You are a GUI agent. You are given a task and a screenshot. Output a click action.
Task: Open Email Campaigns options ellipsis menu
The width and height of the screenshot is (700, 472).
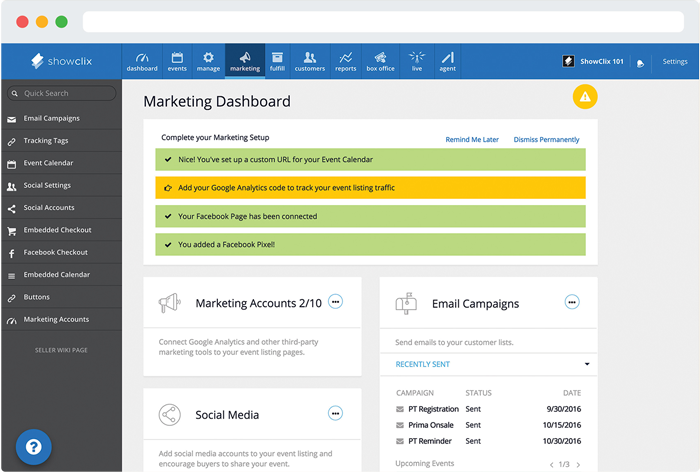[x=572, y=302]
